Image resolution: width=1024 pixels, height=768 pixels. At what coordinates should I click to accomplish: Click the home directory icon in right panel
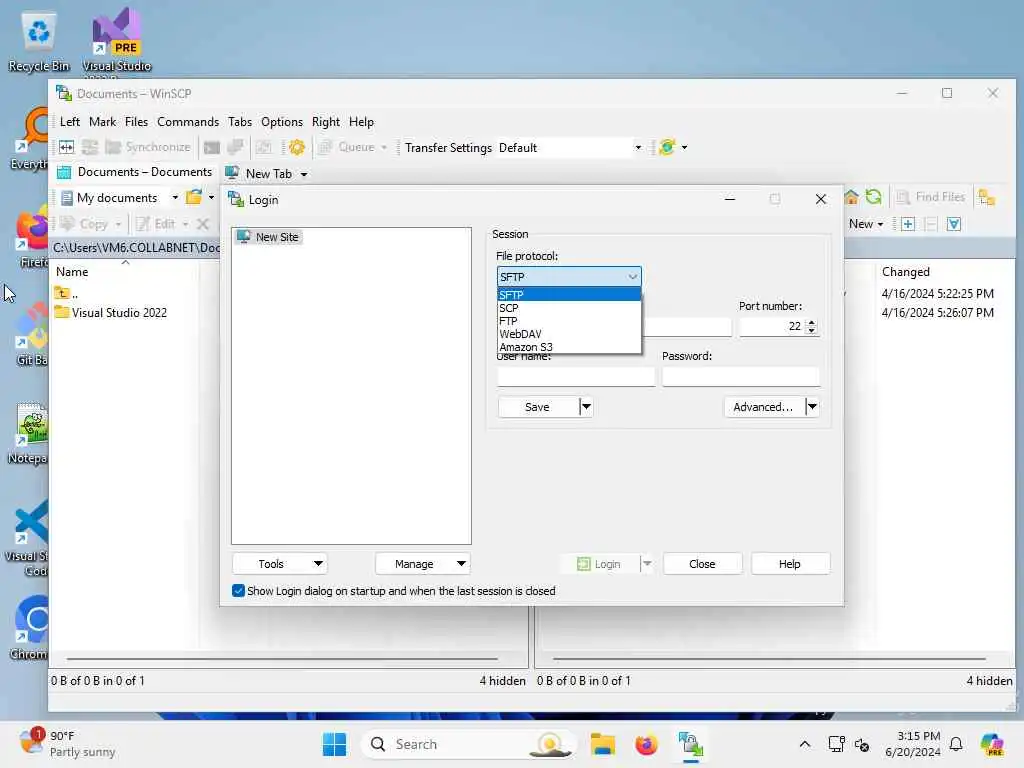tap(851, 197)
